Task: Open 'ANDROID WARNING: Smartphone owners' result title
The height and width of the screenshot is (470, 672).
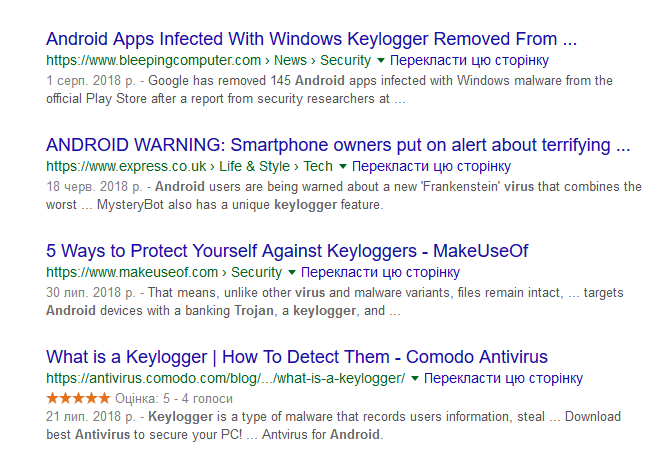Action: click(x=338, y=145)
